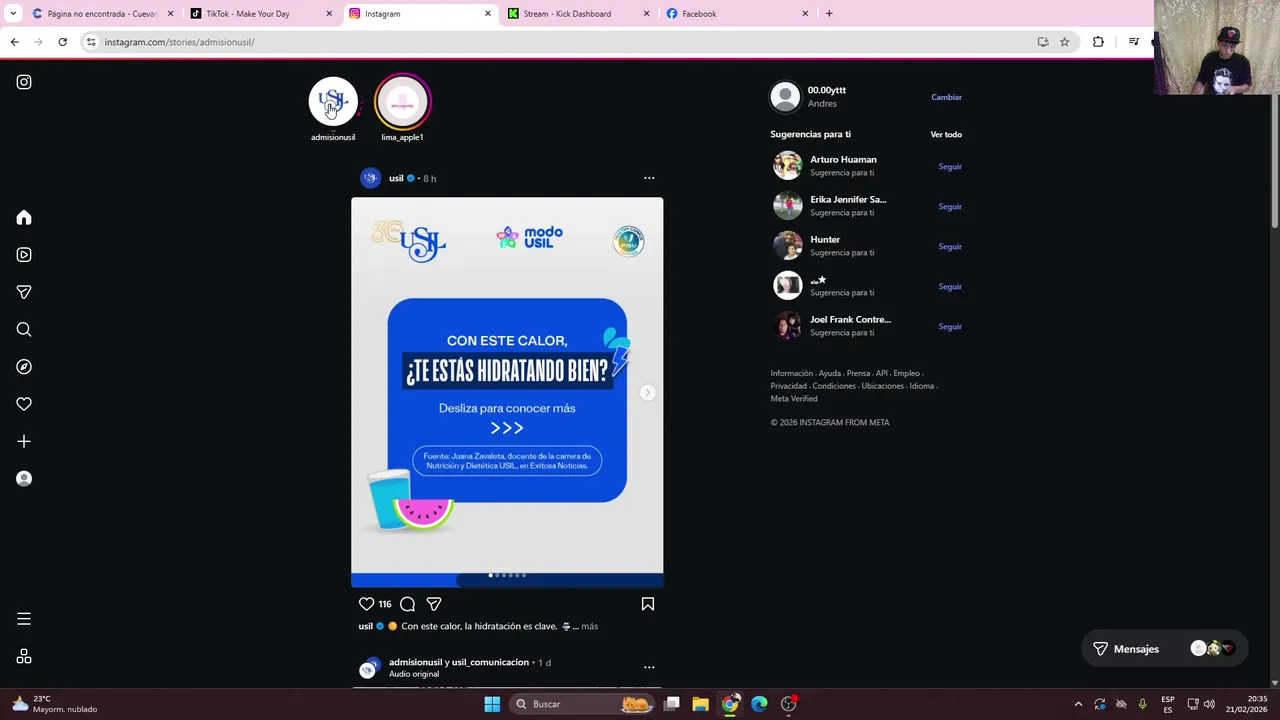This screenshot has width=1280, height=720.
Task: Bookmark page with star icon
Action: [x=1064, y=42]
